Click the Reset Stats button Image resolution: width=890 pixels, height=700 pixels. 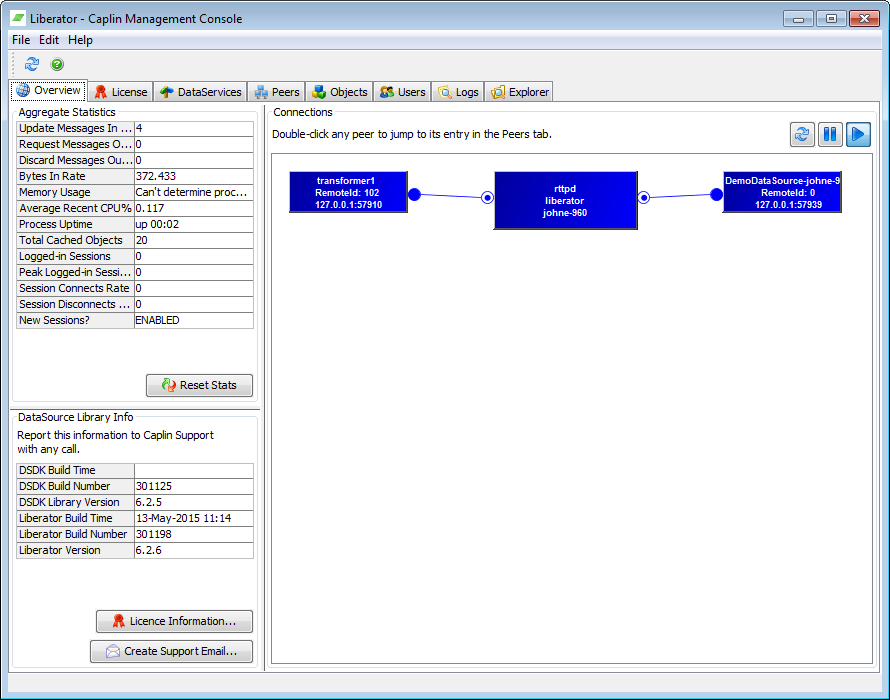199,385
